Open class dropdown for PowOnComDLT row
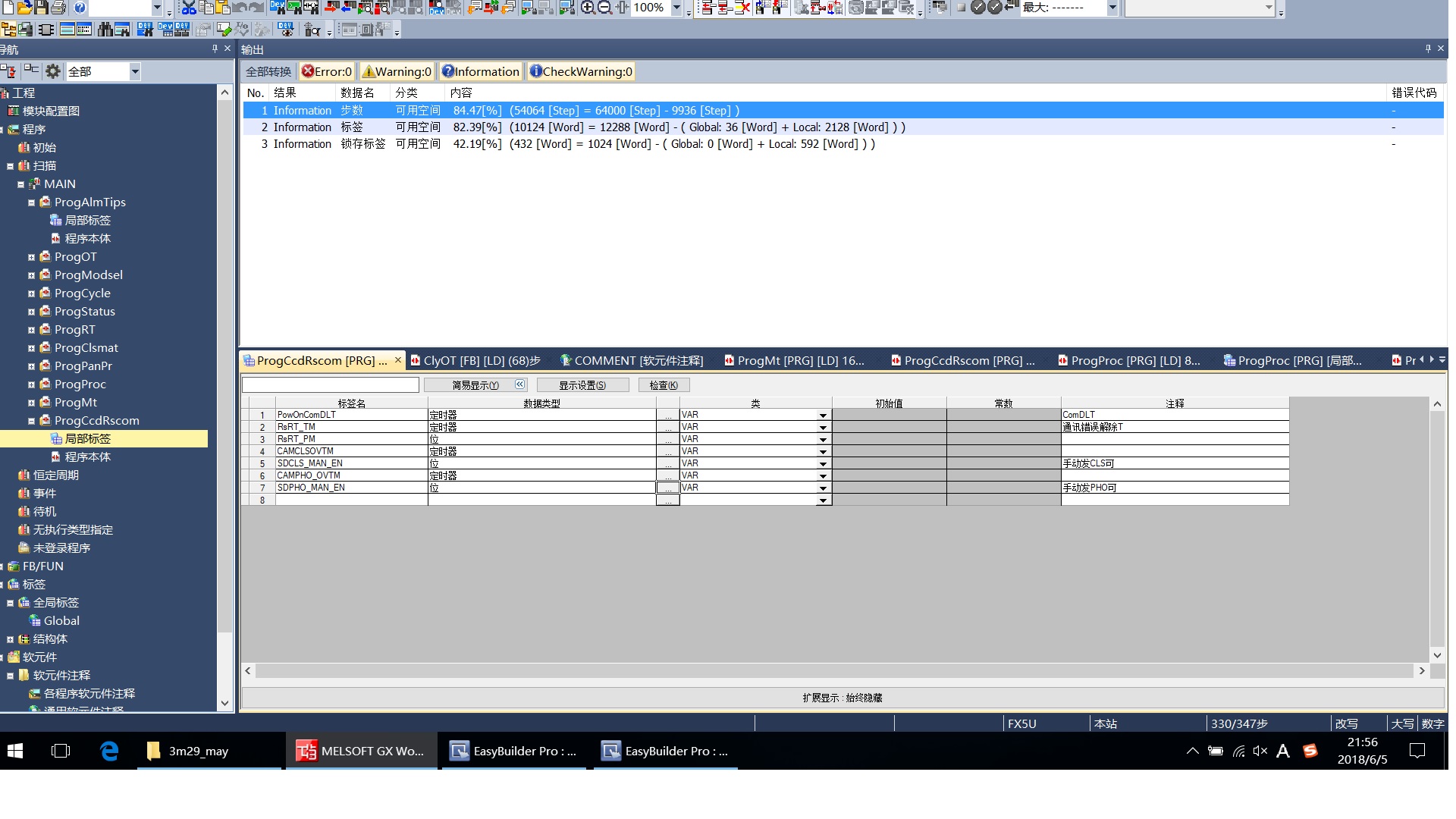Screen dimensions: 1456x819 (823, 416)
